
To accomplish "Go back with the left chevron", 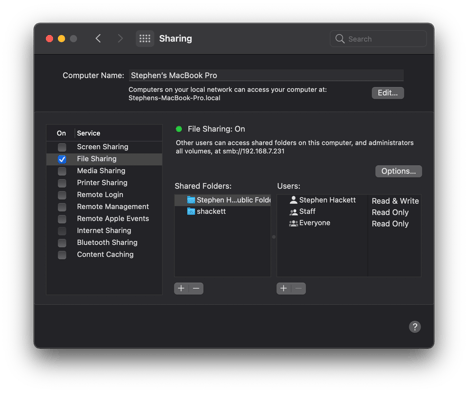I will 98,39.
